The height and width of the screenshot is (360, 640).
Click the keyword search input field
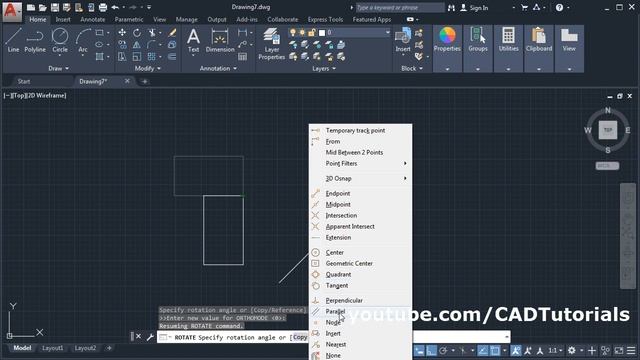click(400, 7)
